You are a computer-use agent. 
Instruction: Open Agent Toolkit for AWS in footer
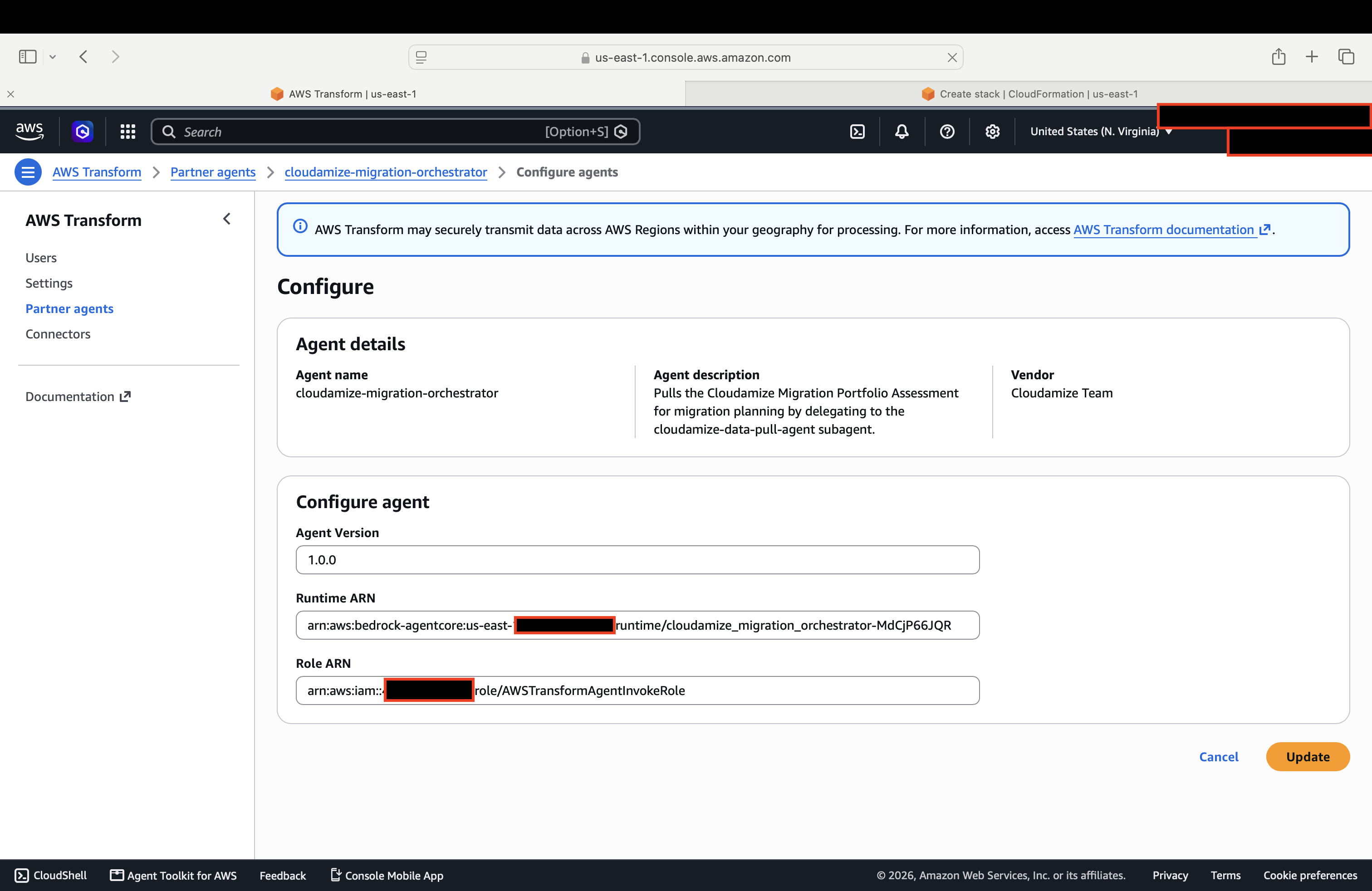click(173, 876)
